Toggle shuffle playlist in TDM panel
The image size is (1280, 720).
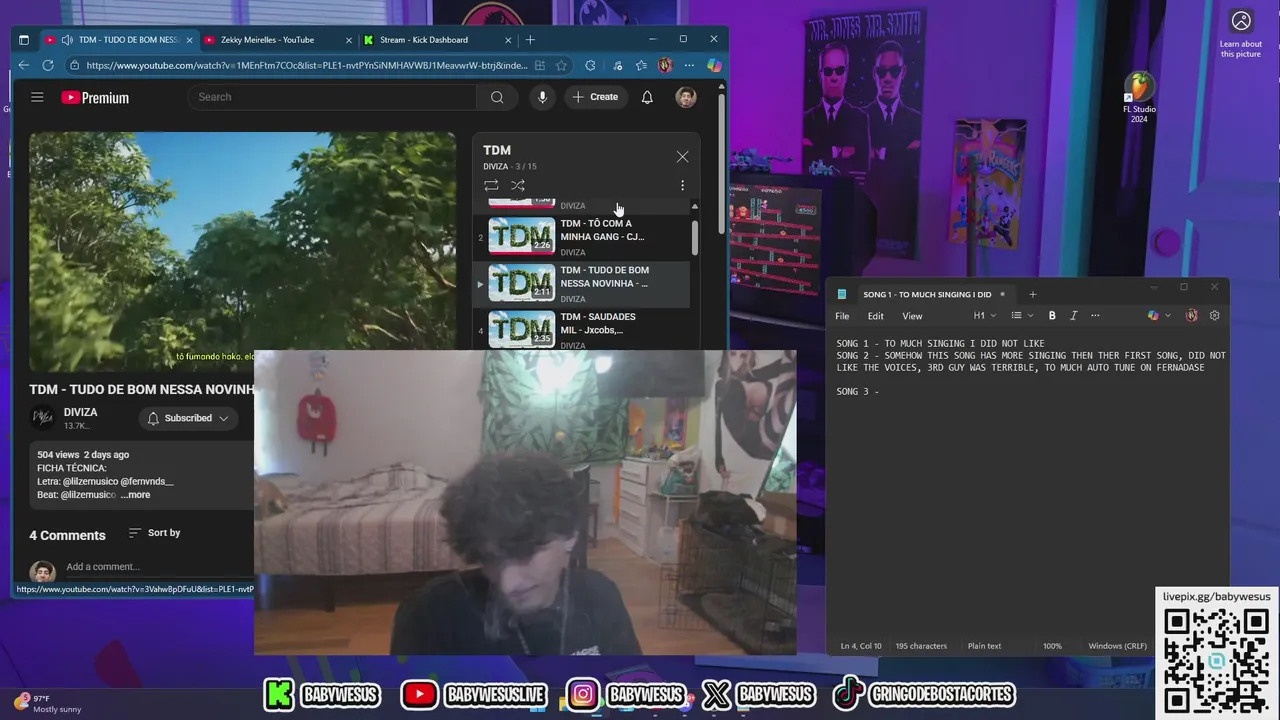518,185
